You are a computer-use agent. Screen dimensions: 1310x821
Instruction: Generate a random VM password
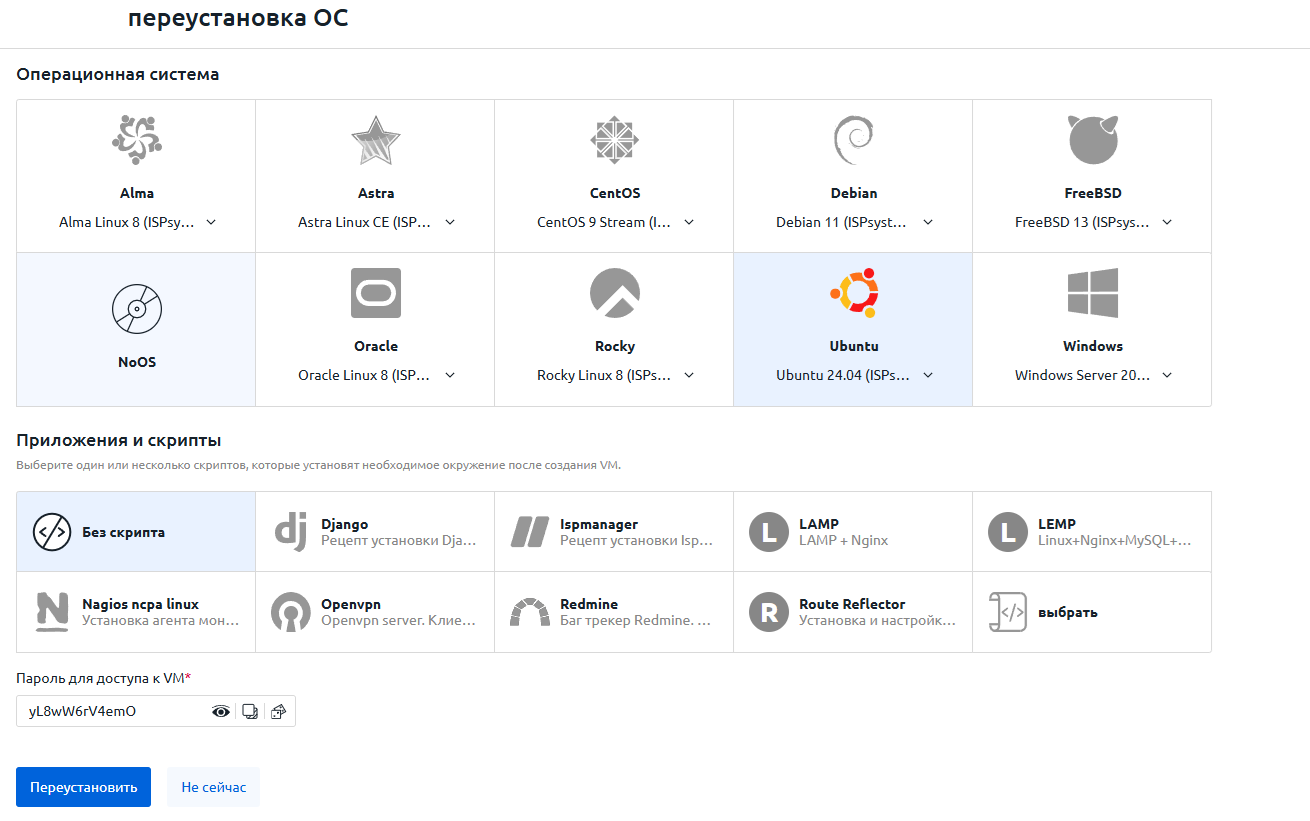(279, 711)
